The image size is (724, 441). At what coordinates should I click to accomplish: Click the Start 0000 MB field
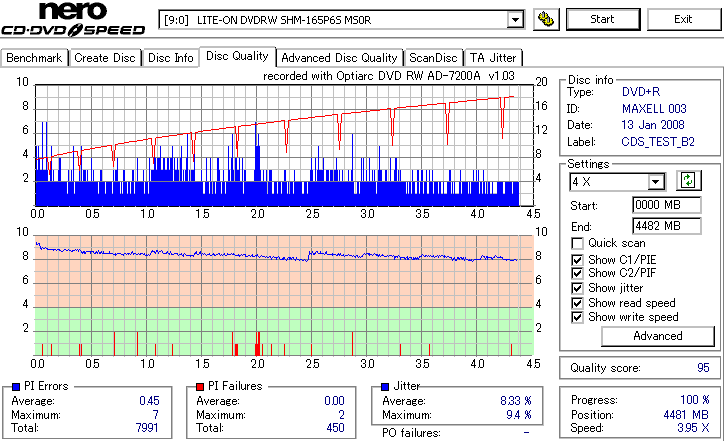pos(666,205)
